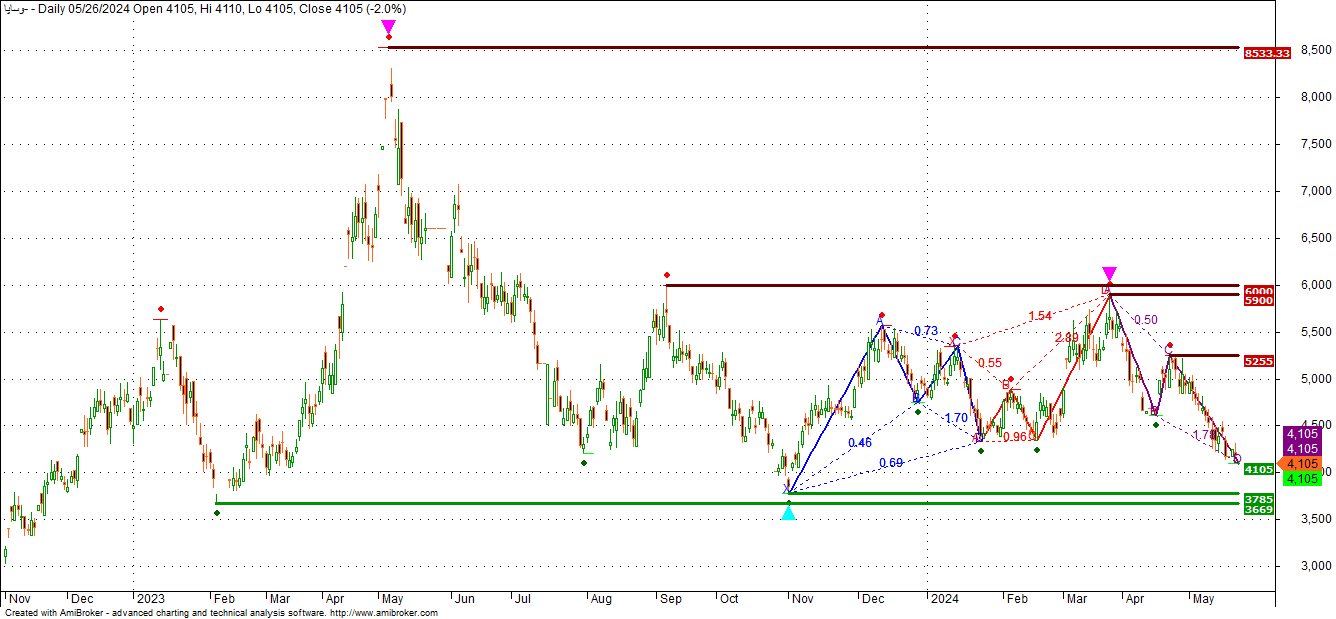Click the cyan up-triangle marker below the November low
Screen dimensions: 1336x619
click(x=788, y=512)
